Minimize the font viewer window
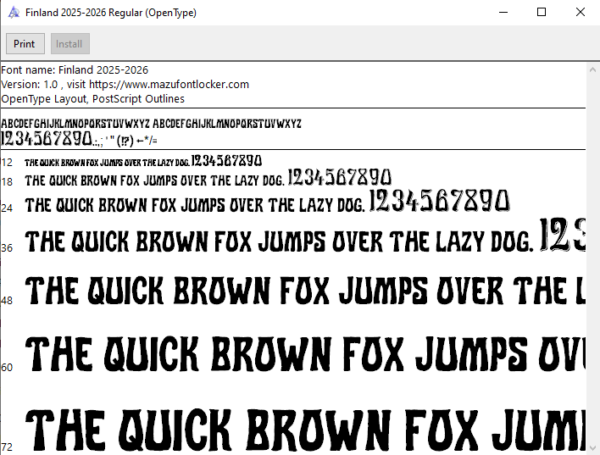Screen dimensions: 600x455 [504, 12]
